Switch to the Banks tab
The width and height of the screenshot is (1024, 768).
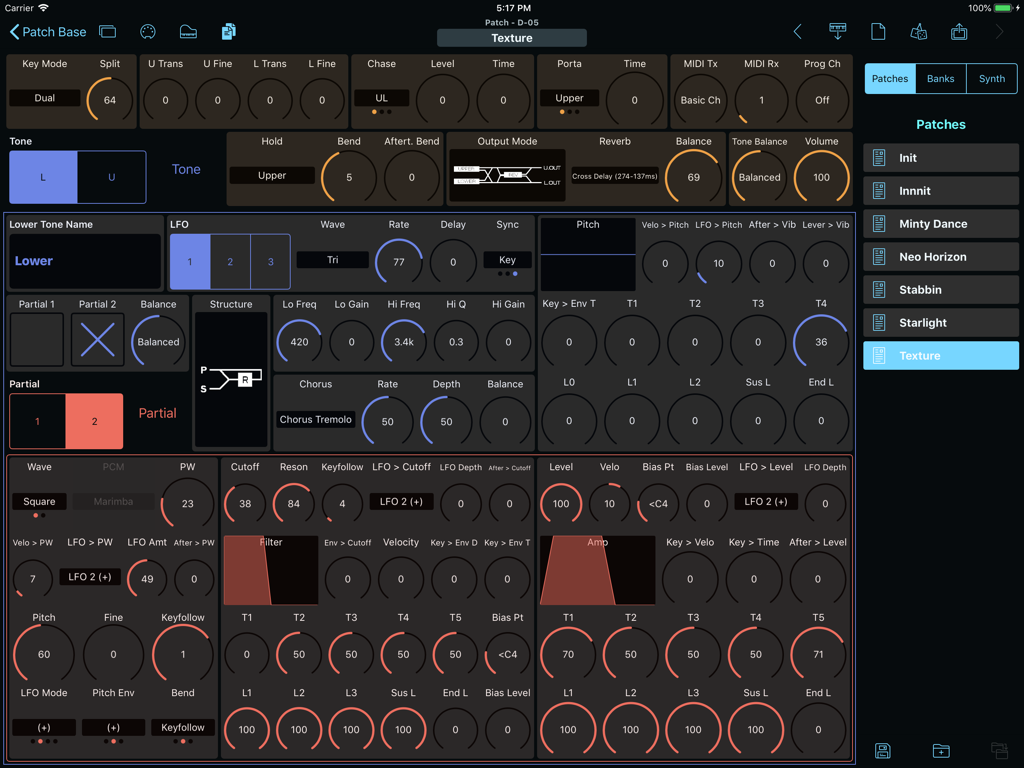pyautogui.click(x=939, y=78)
